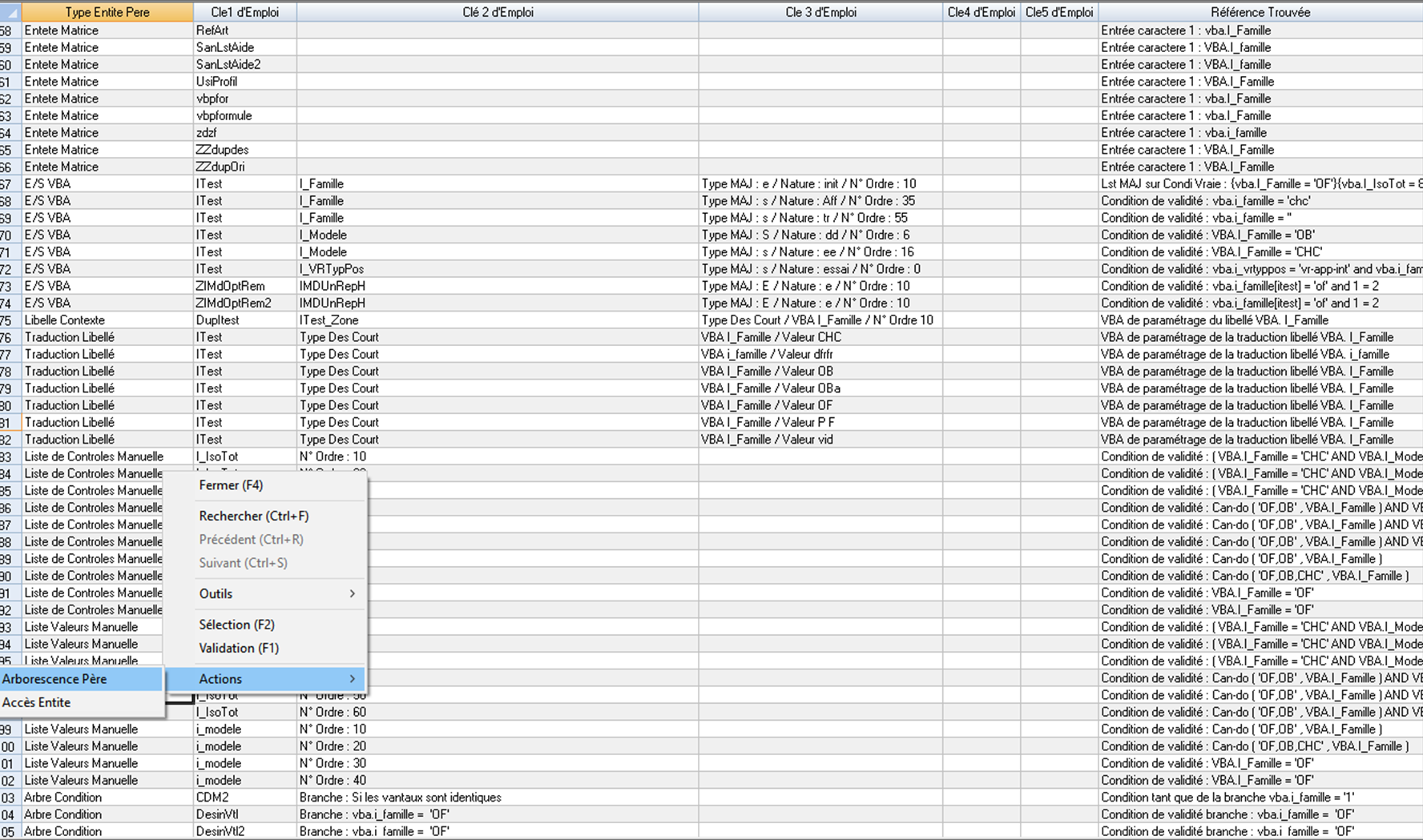Click the Cle1 d'Emploi column header
Screen dimensions: 1423x840
pyautogui.click(x=244, y=12)
